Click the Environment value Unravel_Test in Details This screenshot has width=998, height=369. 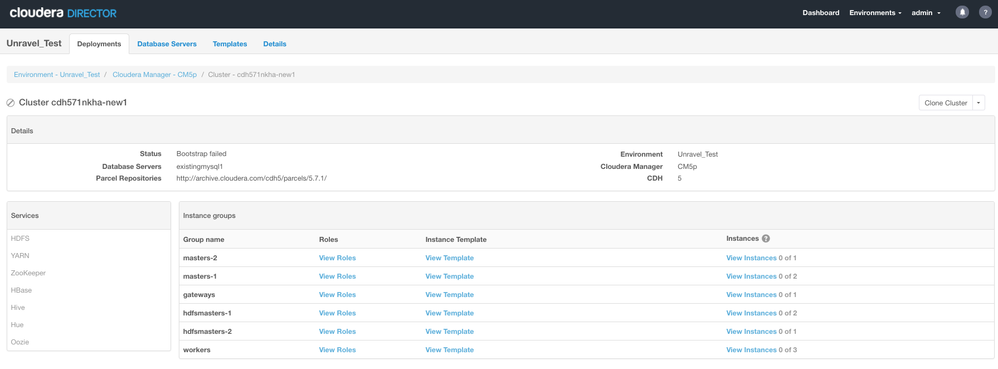coord(698,154)
